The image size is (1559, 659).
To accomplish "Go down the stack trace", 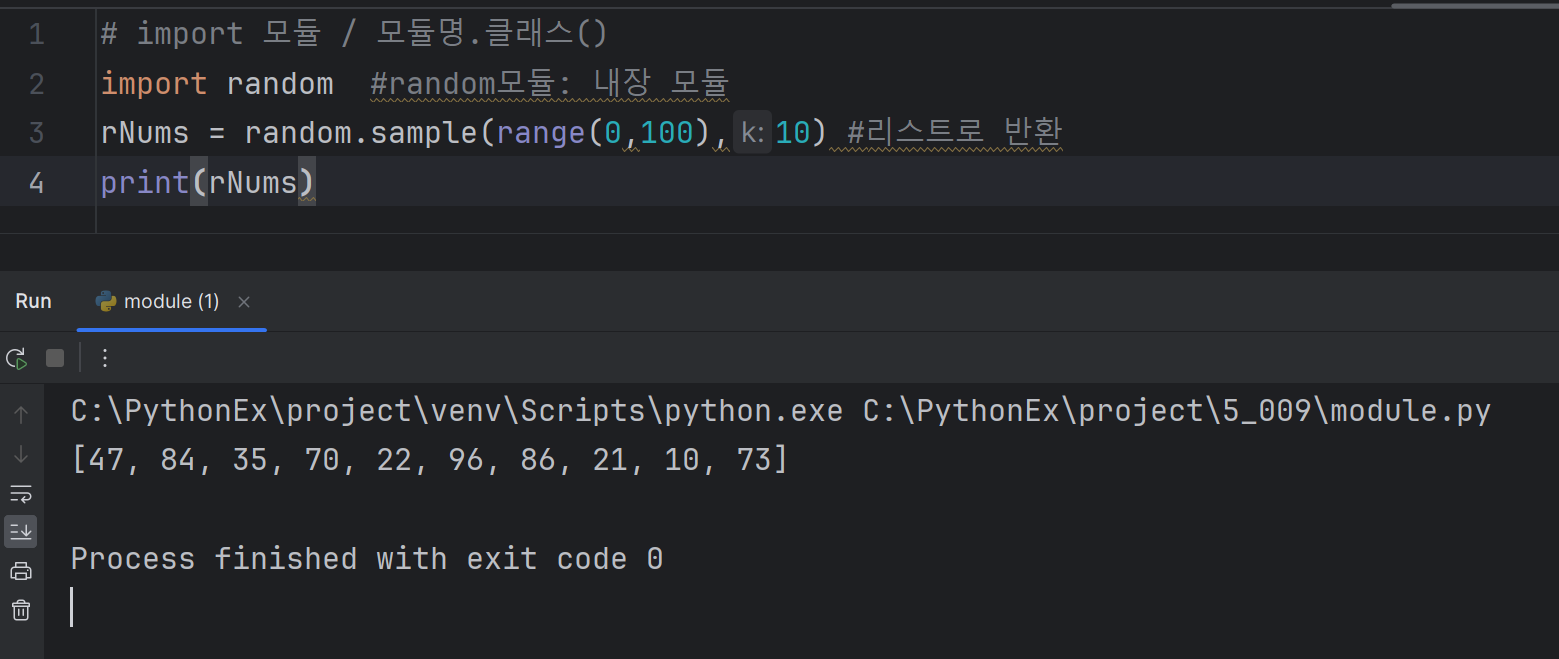I will (x=21, y=454).
